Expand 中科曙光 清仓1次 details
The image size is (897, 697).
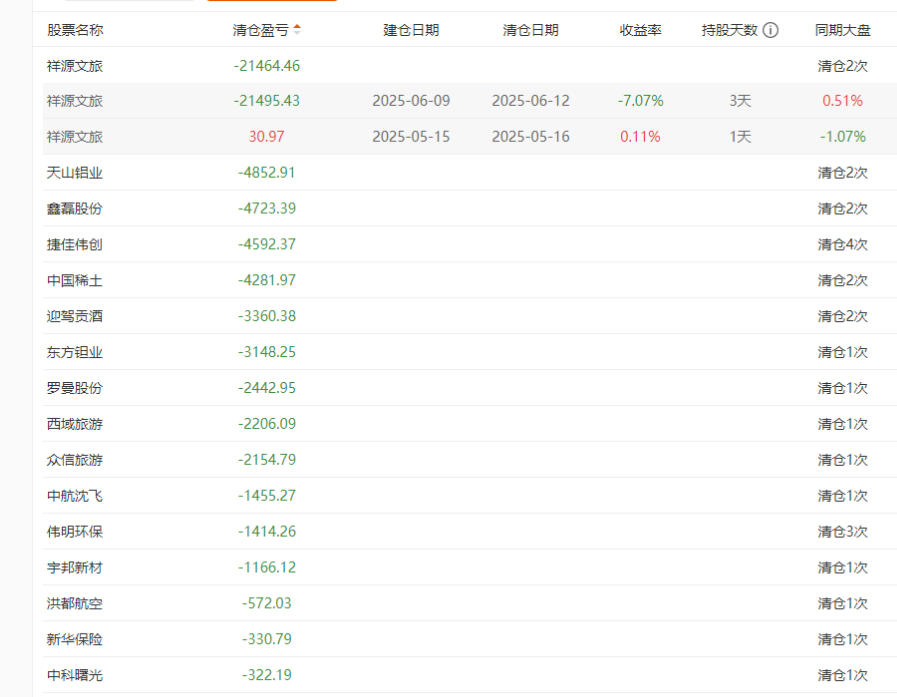[x=843, y=675]
